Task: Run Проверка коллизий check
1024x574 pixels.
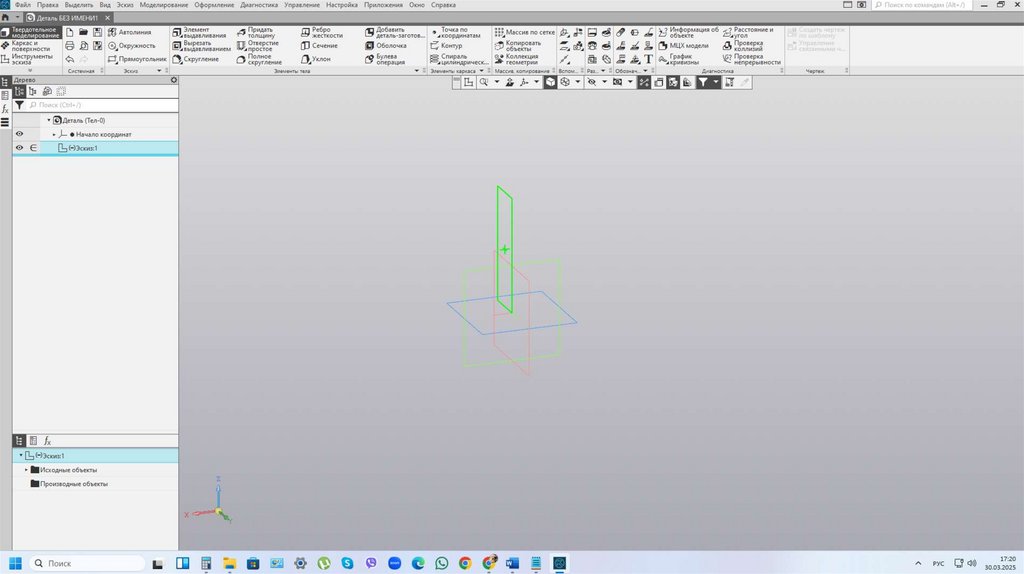Action: click(x=743, y=46)
